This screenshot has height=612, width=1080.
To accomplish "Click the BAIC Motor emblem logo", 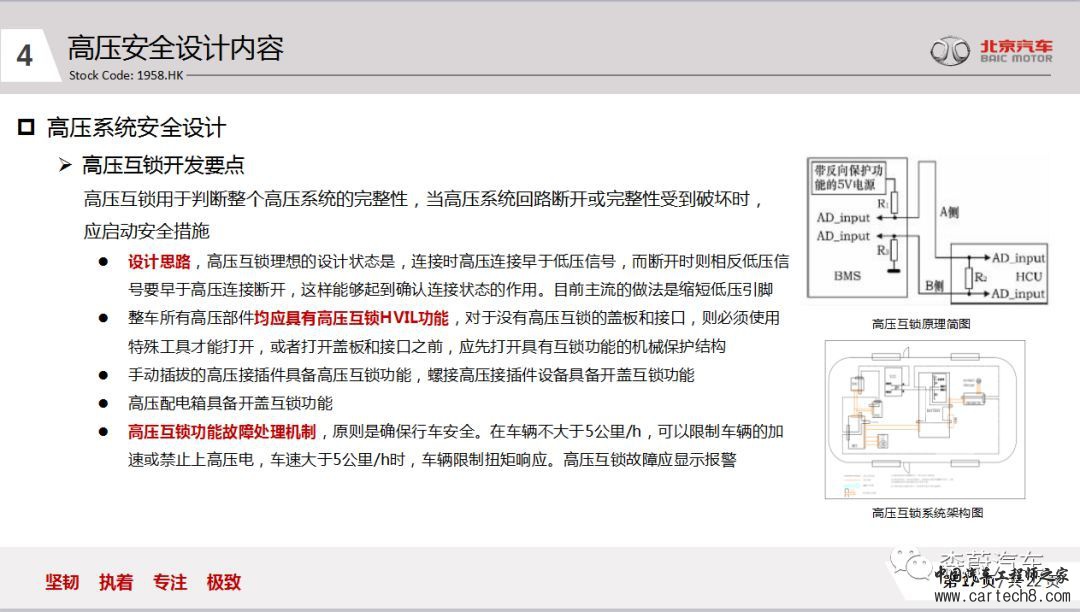I will click(951, 50).
